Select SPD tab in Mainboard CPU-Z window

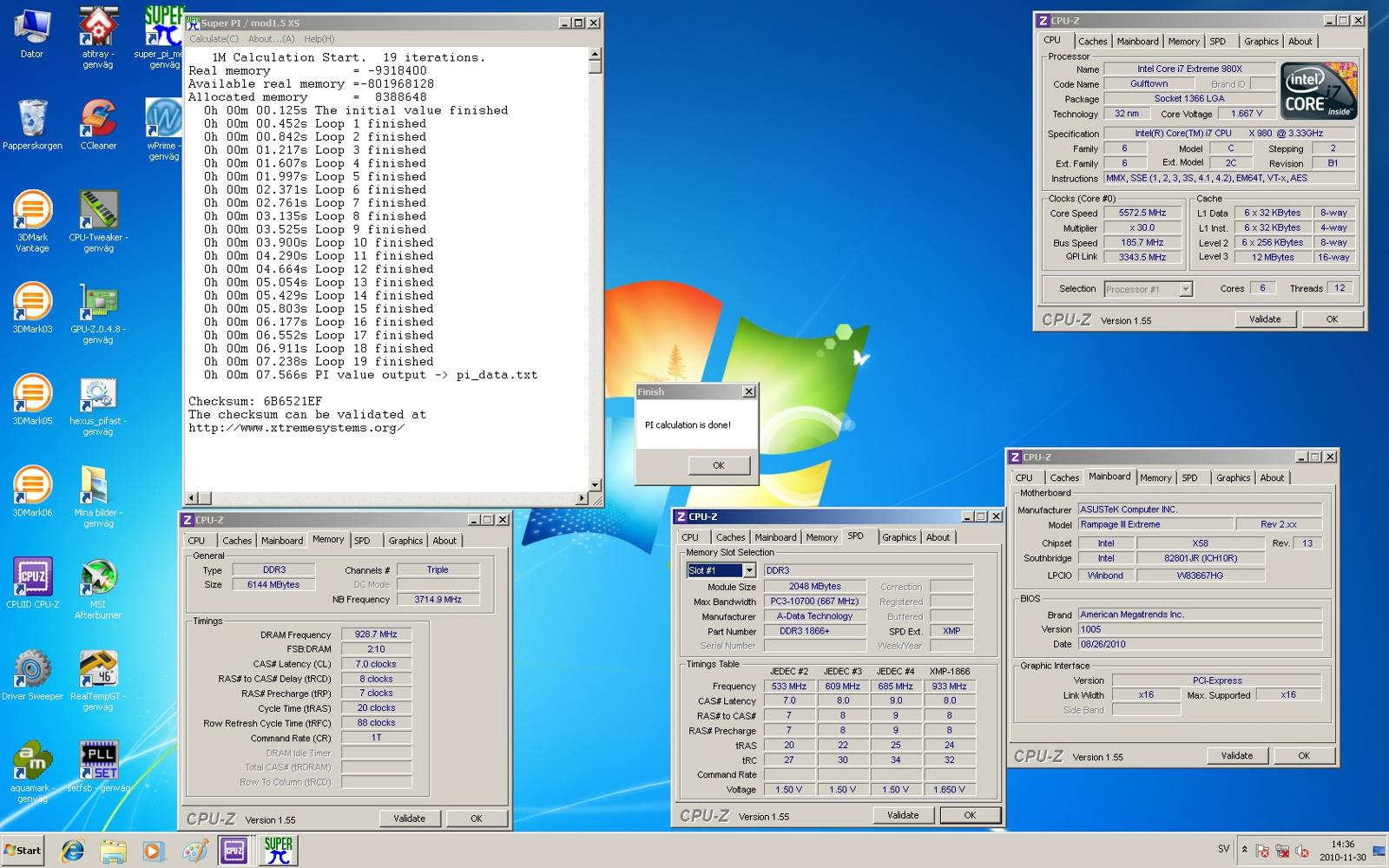(1189, 478)
